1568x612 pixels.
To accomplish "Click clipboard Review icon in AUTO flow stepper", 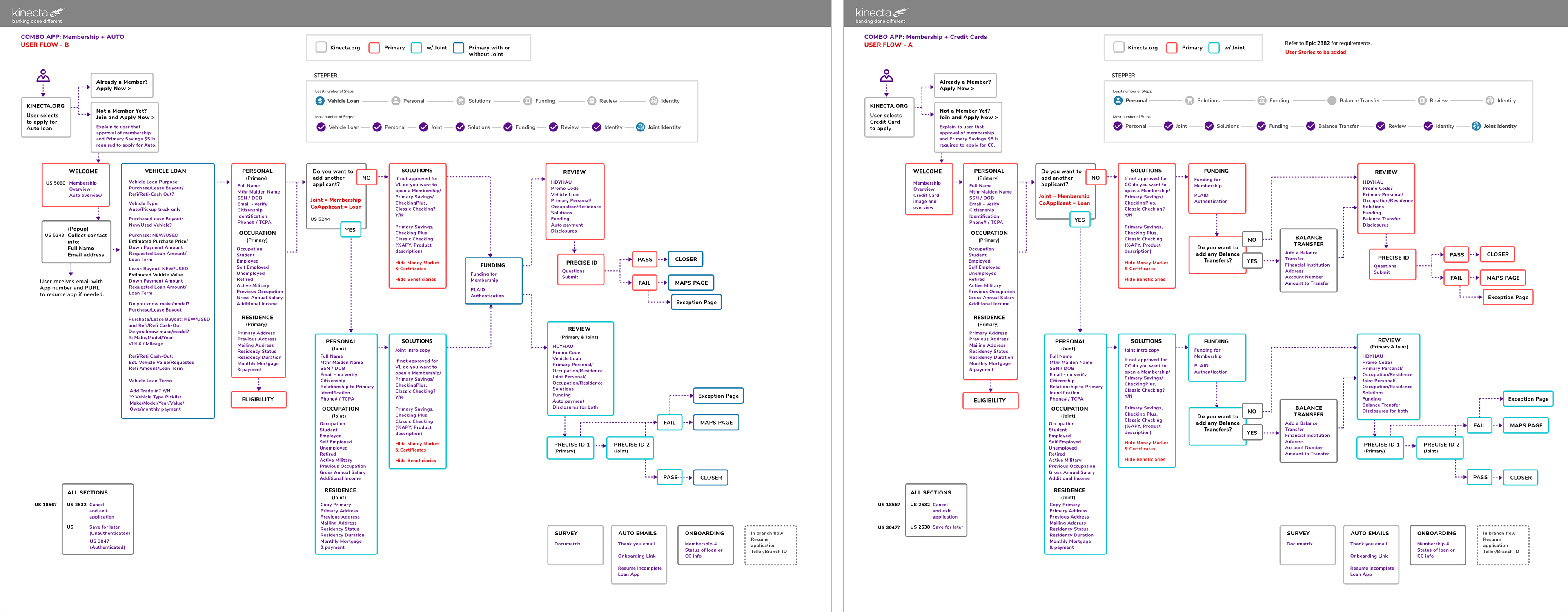I will click(x=592, y=101).
